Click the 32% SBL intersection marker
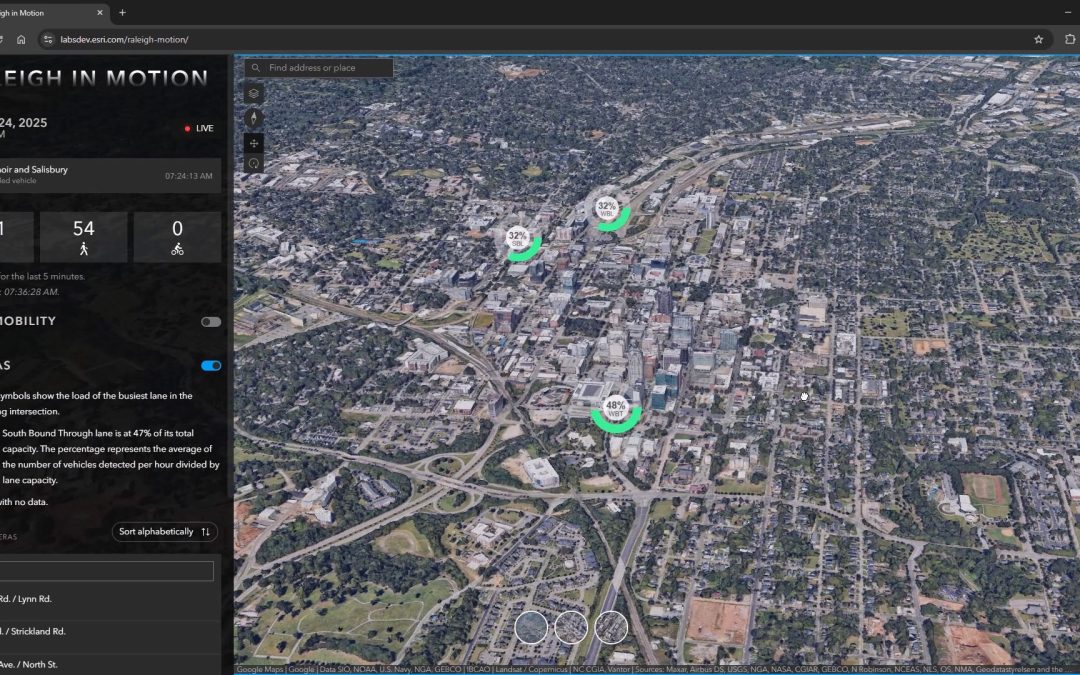Viewport: 1080px width, 675px height. 517,240
